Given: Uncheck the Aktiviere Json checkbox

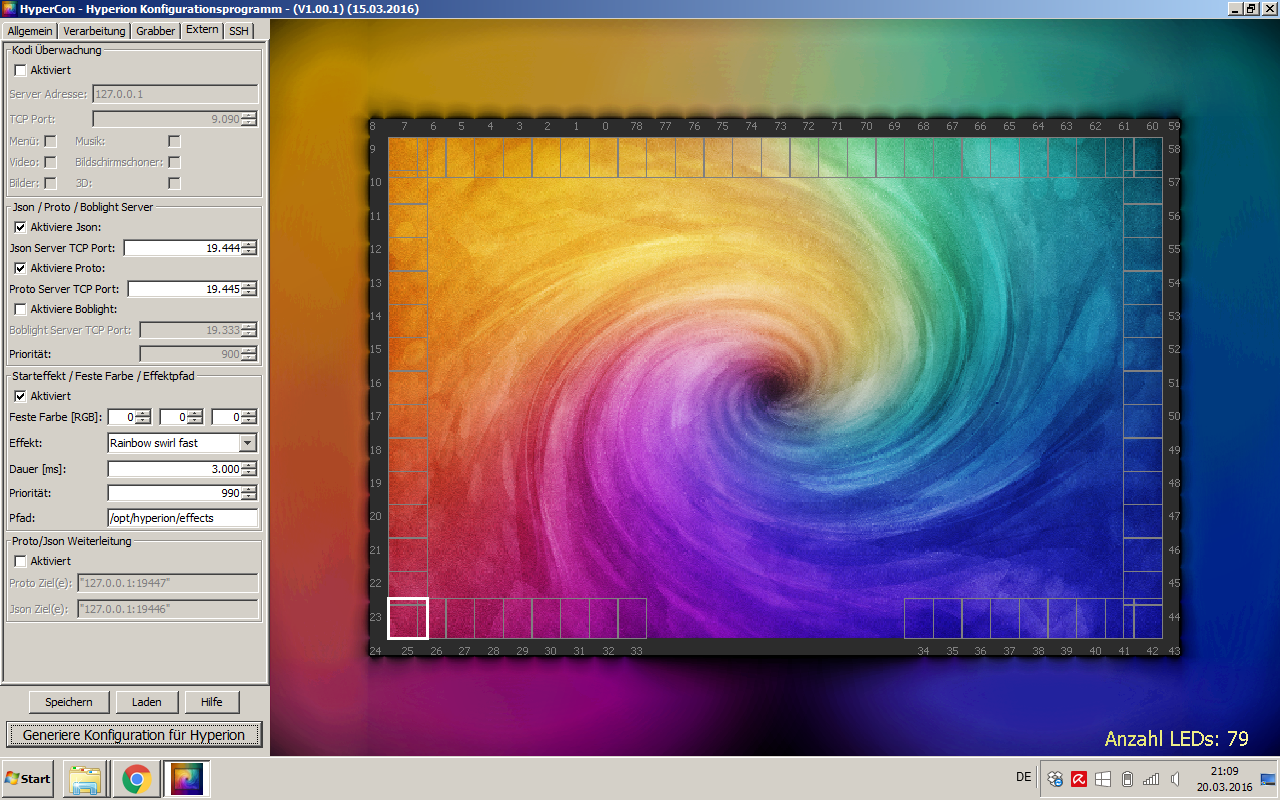Looking at the screenshot, I should coord(20,228).
